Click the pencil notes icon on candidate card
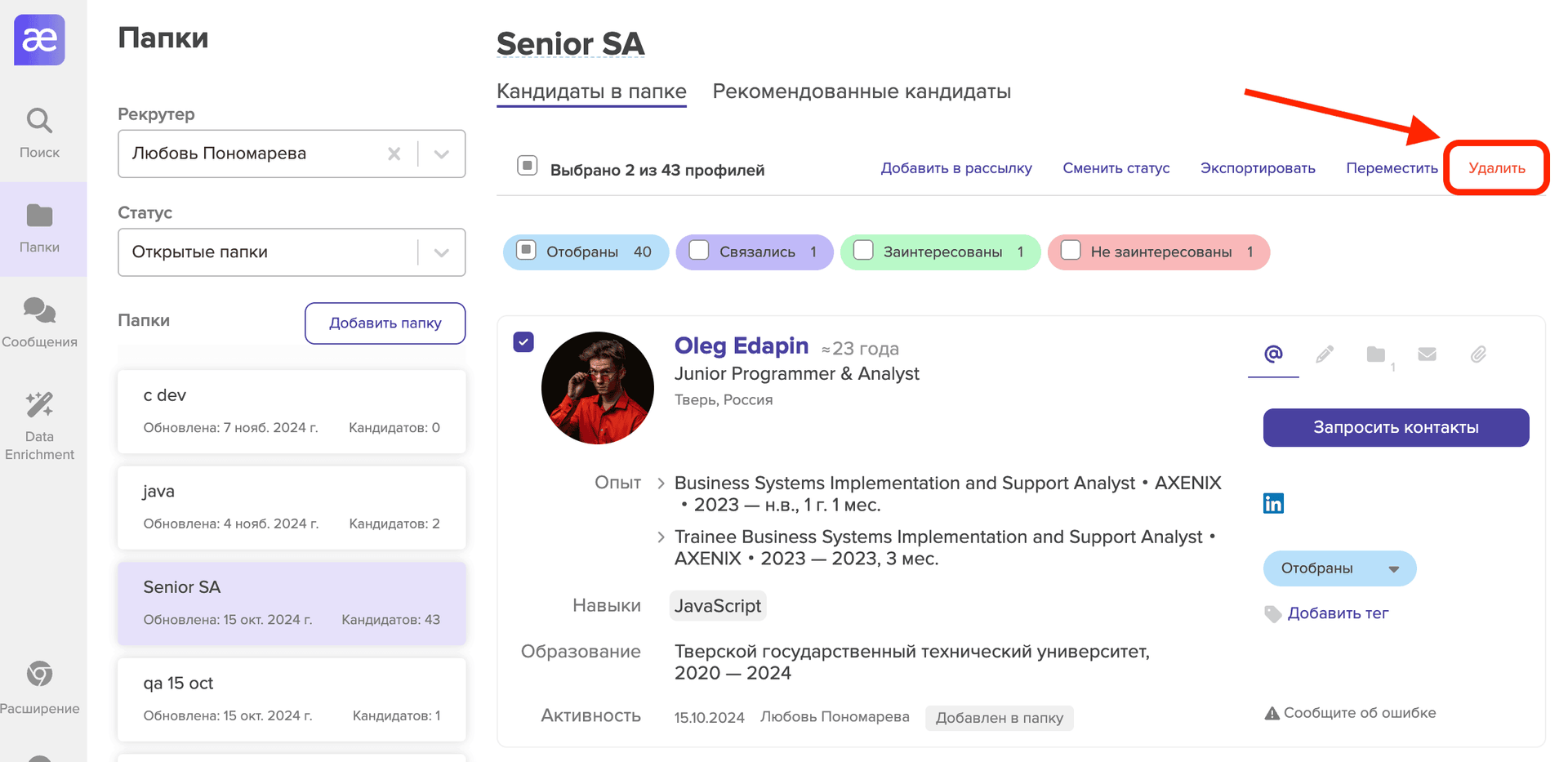Image resolution: width=1568 pixels, height=762 pixels. coord(1325,354)
